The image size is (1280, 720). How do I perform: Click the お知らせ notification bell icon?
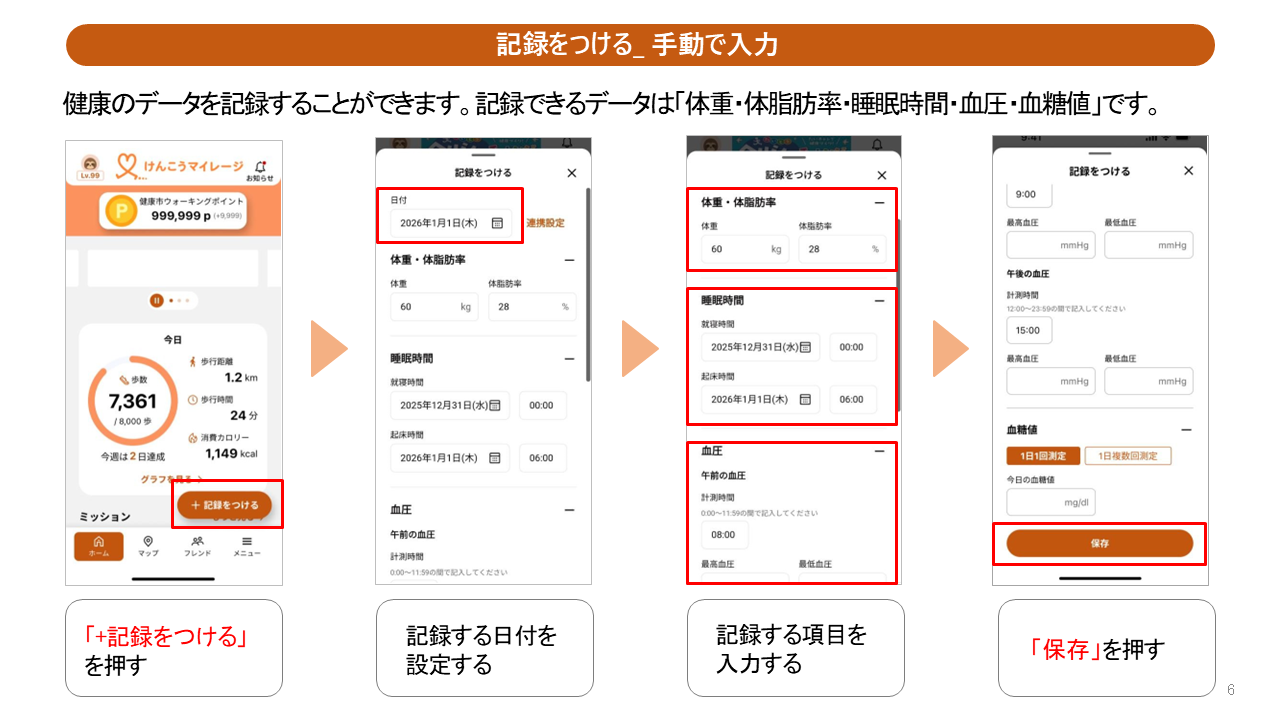(260, 167)
